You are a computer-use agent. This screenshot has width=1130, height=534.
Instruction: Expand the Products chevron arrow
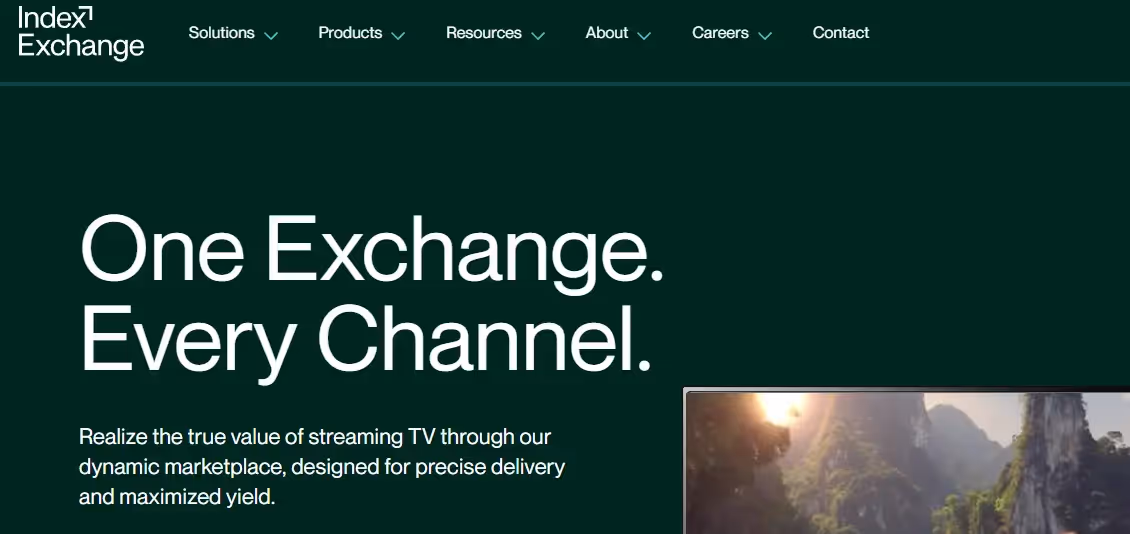tap(398, 35)
